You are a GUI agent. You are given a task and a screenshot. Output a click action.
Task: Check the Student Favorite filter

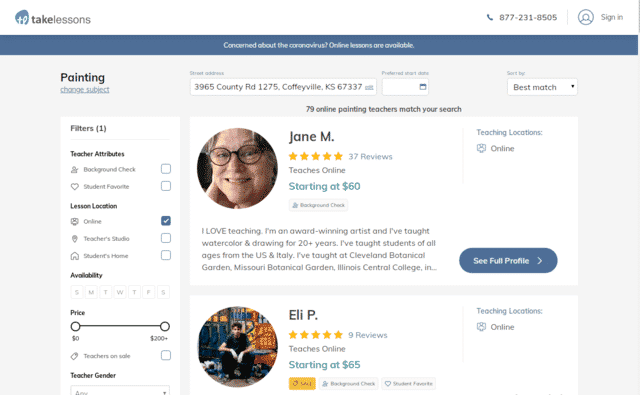click(x=166, y=186)
